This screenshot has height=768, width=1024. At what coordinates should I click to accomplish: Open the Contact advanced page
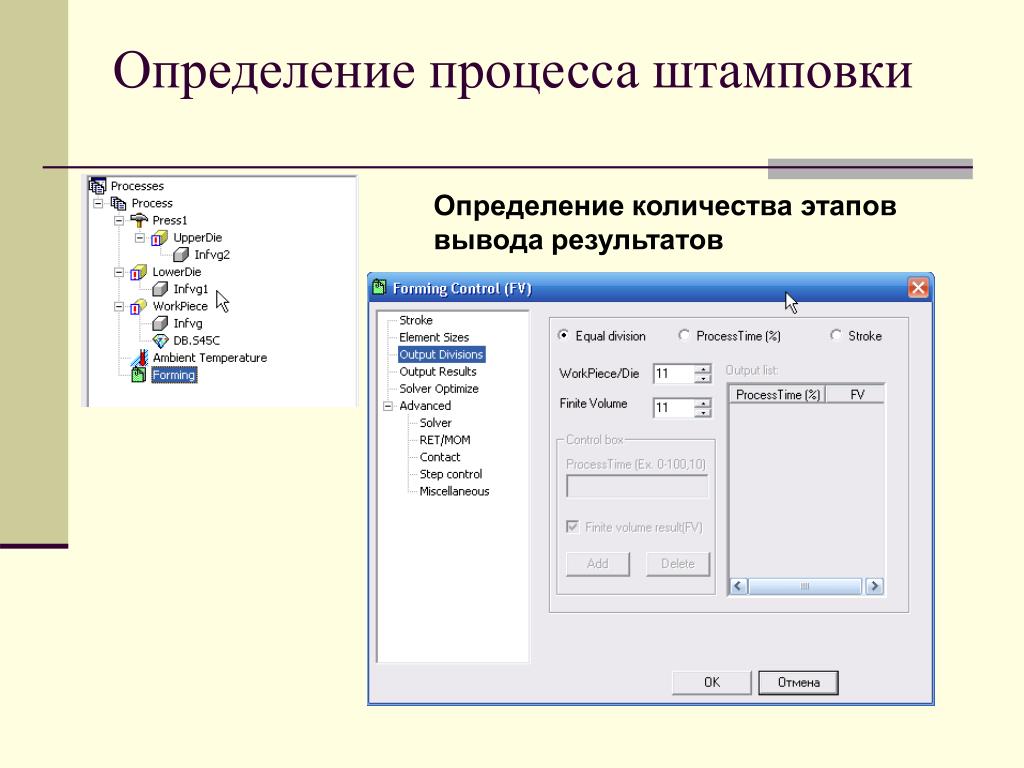pyautogui.click(x=440, y=457)
